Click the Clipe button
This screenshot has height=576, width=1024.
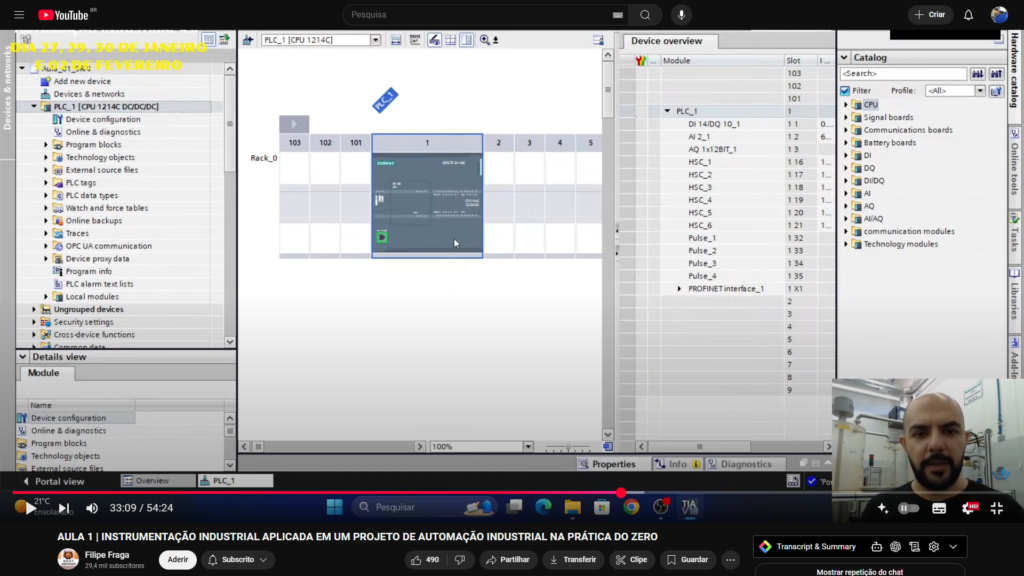point(632,560)
